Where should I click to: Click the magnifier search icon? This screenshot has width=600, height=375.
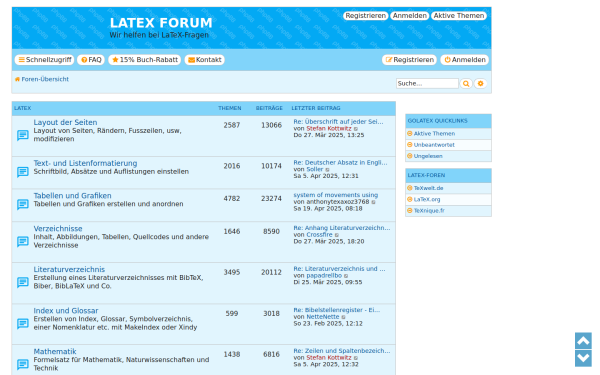point(466,83)
